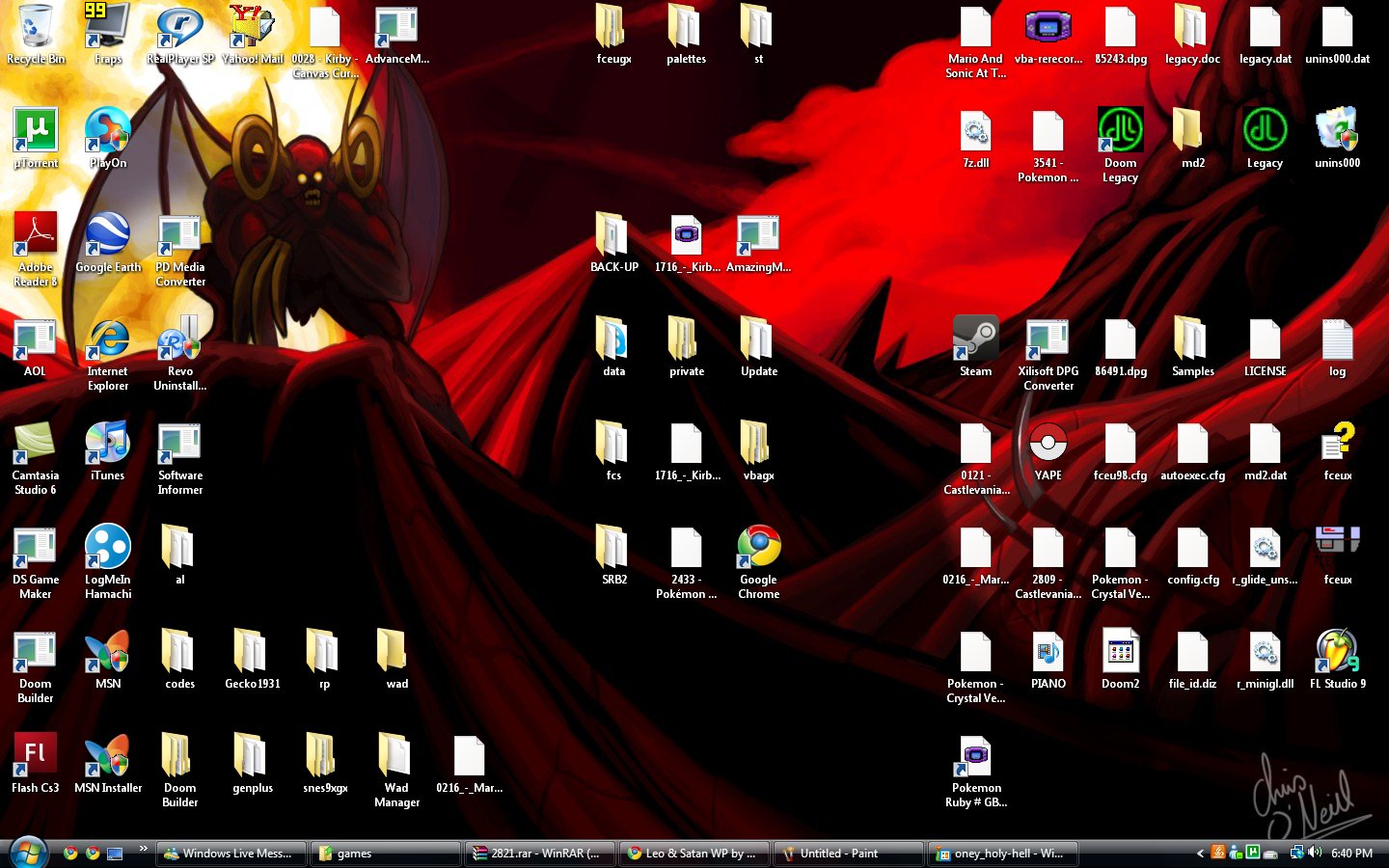This screenshot has height=868, width=1389.
Task: Click the Pokemon Ruby # GB... shortcut
Action: pos(976,771)
